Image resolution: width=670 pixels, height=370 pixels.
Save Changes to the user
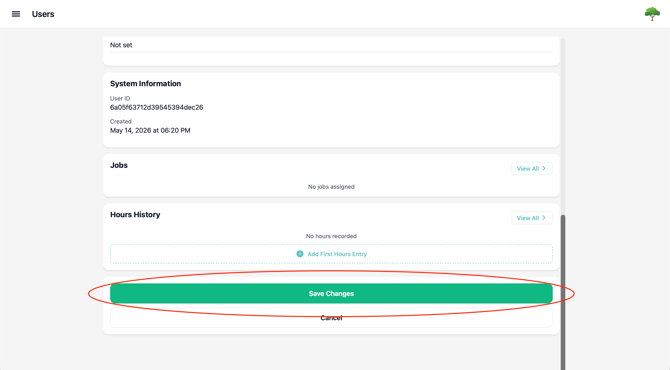tap(331, 294)
